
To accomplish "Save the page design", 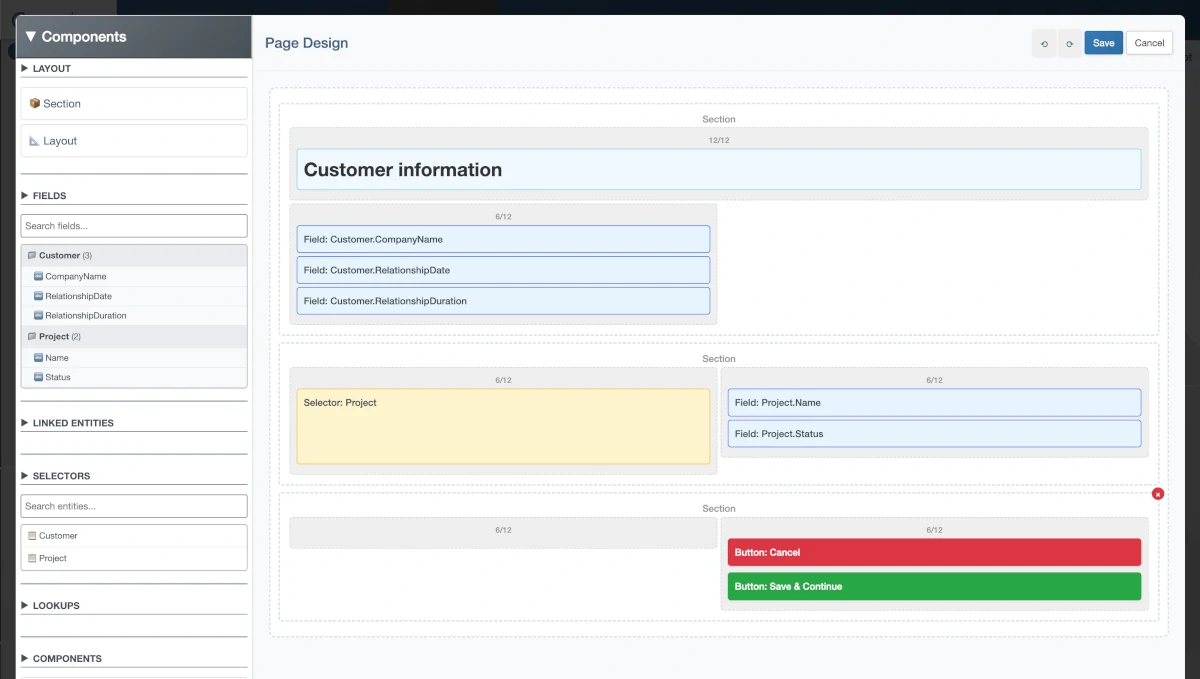I will coord(1103,42).
